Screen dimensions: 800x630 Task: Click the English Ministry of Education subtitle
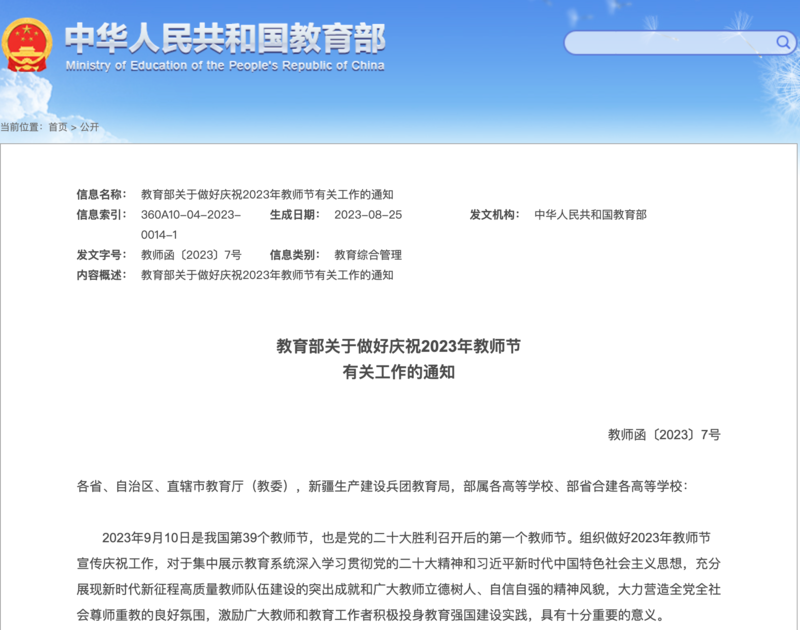click(224, 66)
